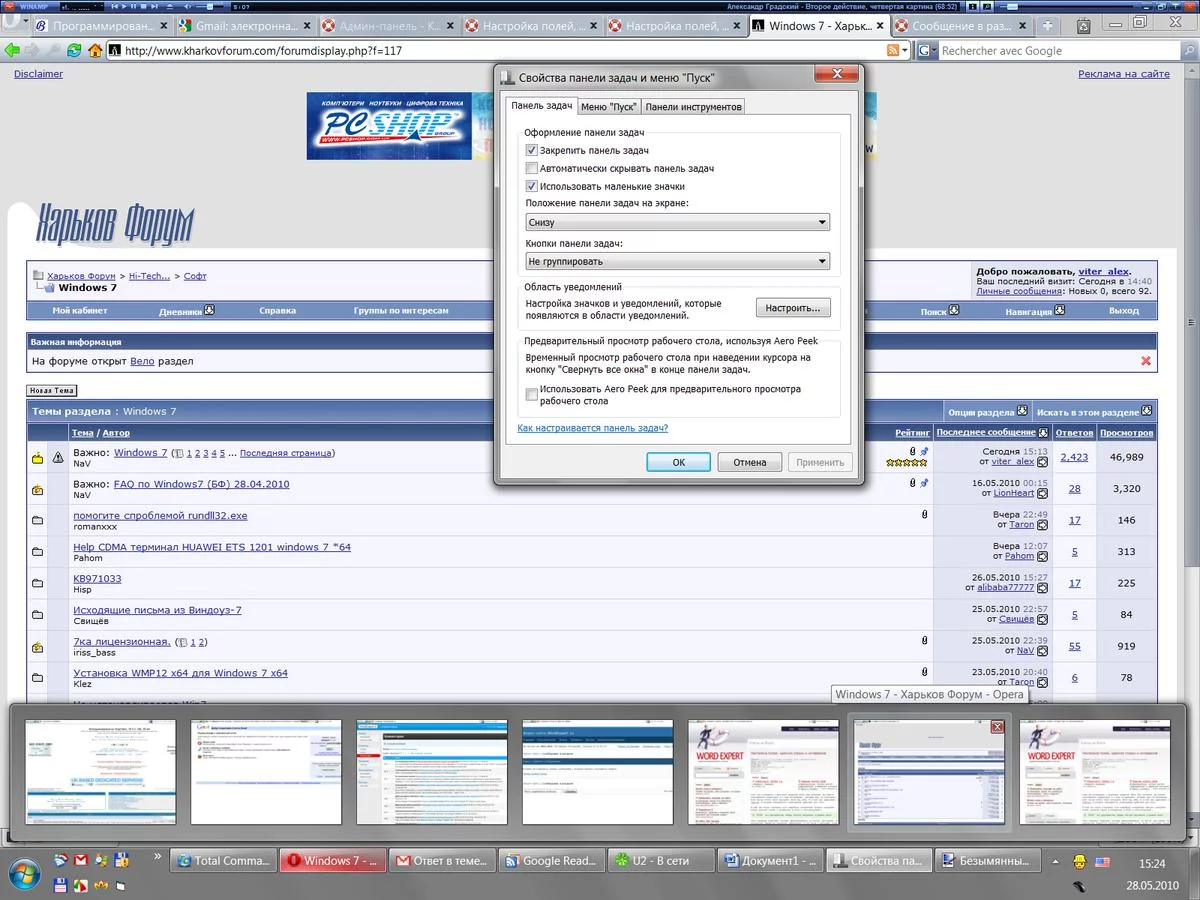Click the yellow face tray icon
The width and height of the screenshot is (1200, 900).
click(1080, 861)
